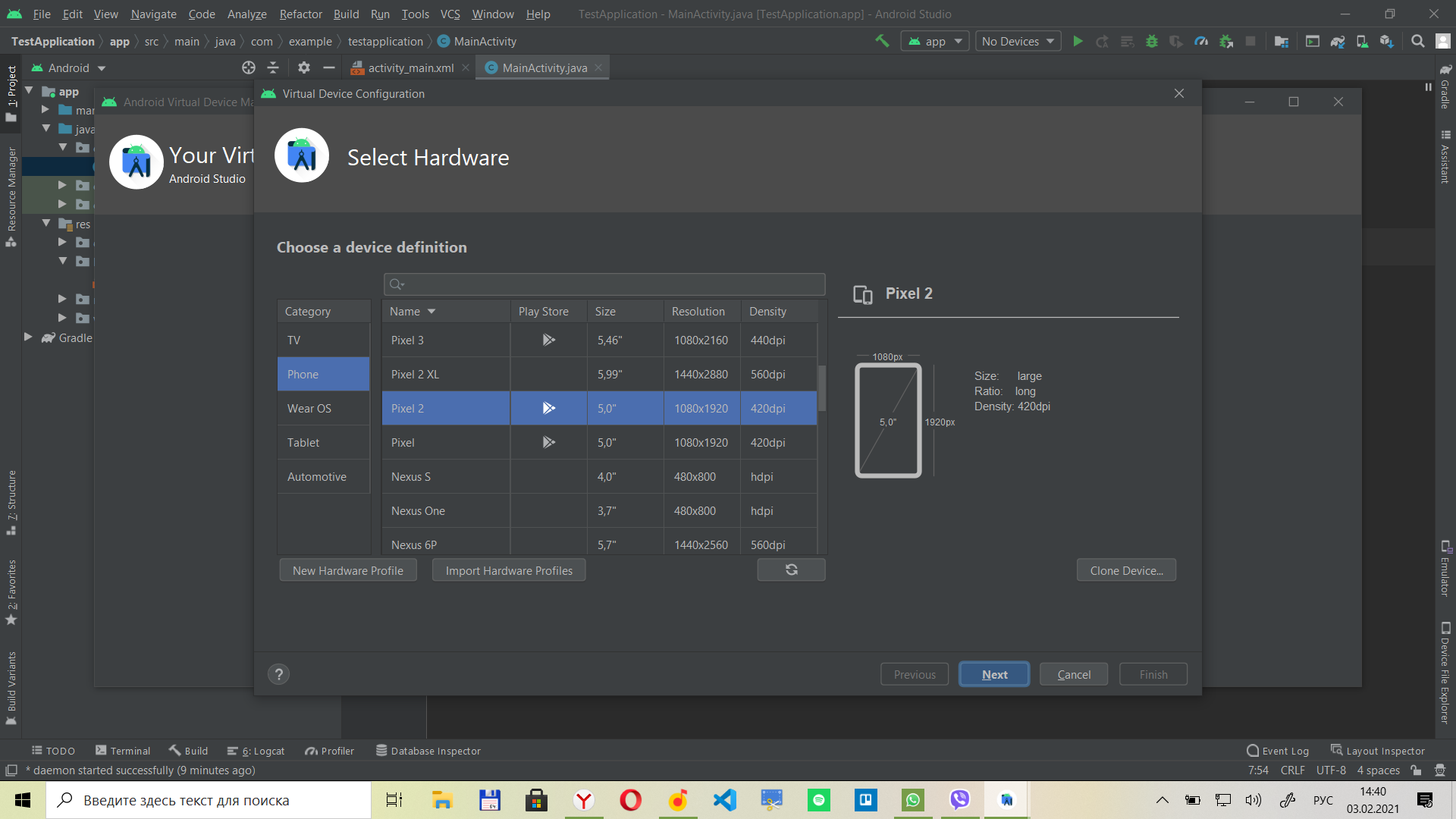Screen dimensions: 1456x819
Task: Select the Automotive category
Action: [324, 476]
